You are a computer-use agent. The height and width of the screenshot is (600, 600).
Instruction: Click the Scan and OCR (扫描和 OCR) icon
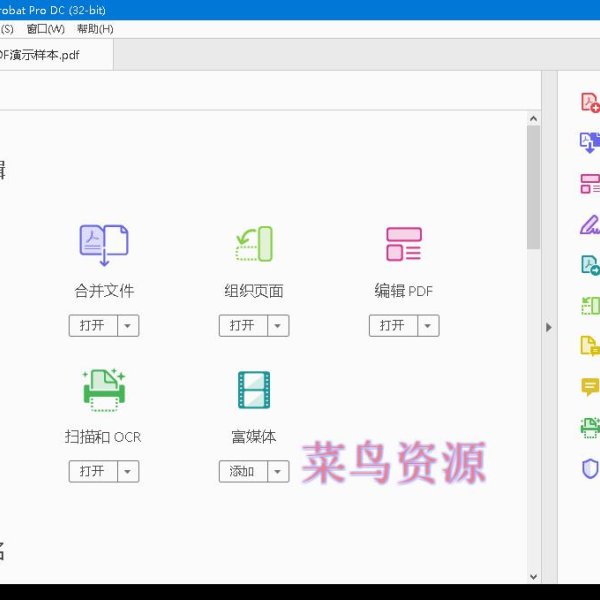[104, 390]
